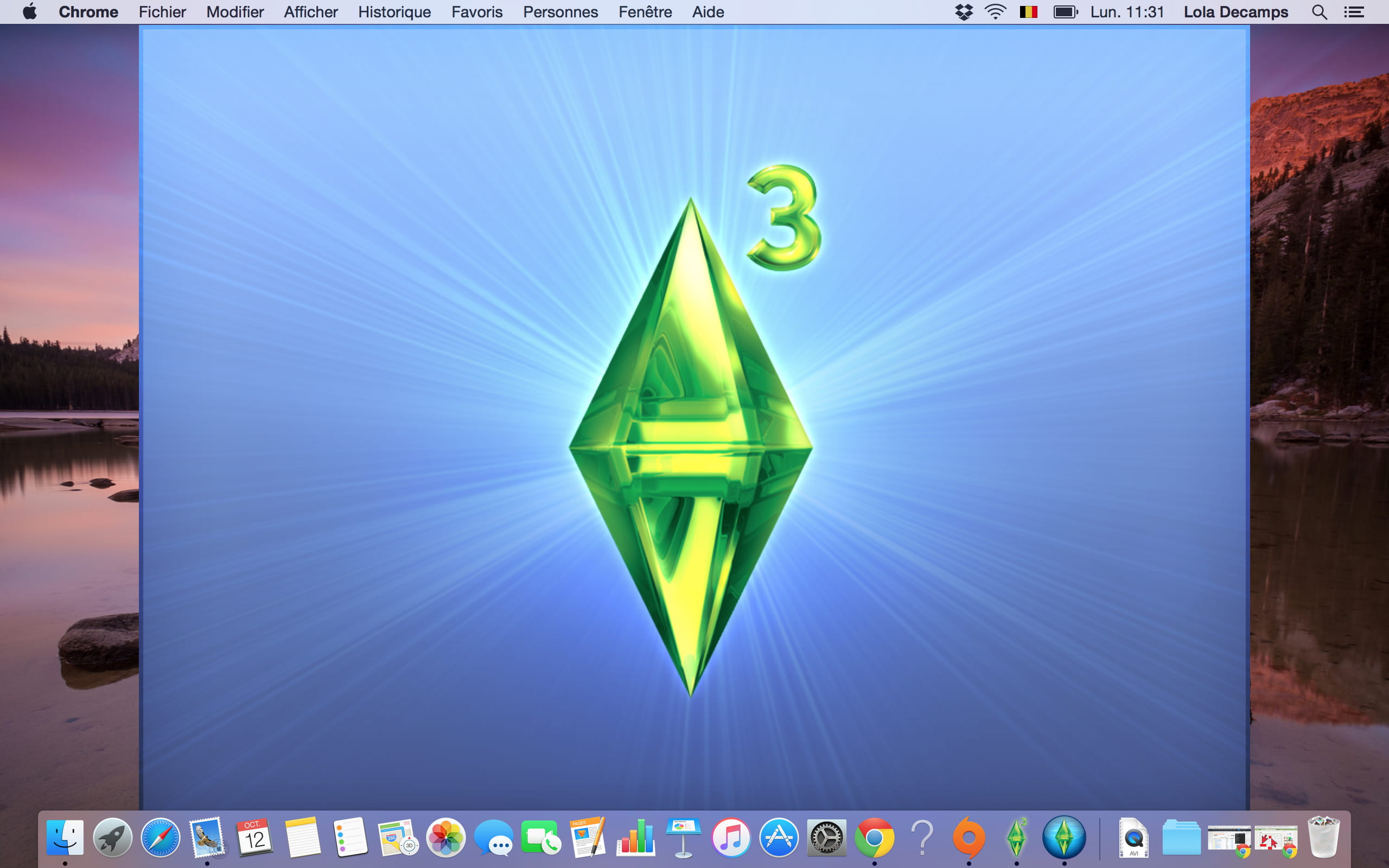This screenshot has height=868, width=1389.
Task: Open the Afficher menu
Action: tap(310, 11)
